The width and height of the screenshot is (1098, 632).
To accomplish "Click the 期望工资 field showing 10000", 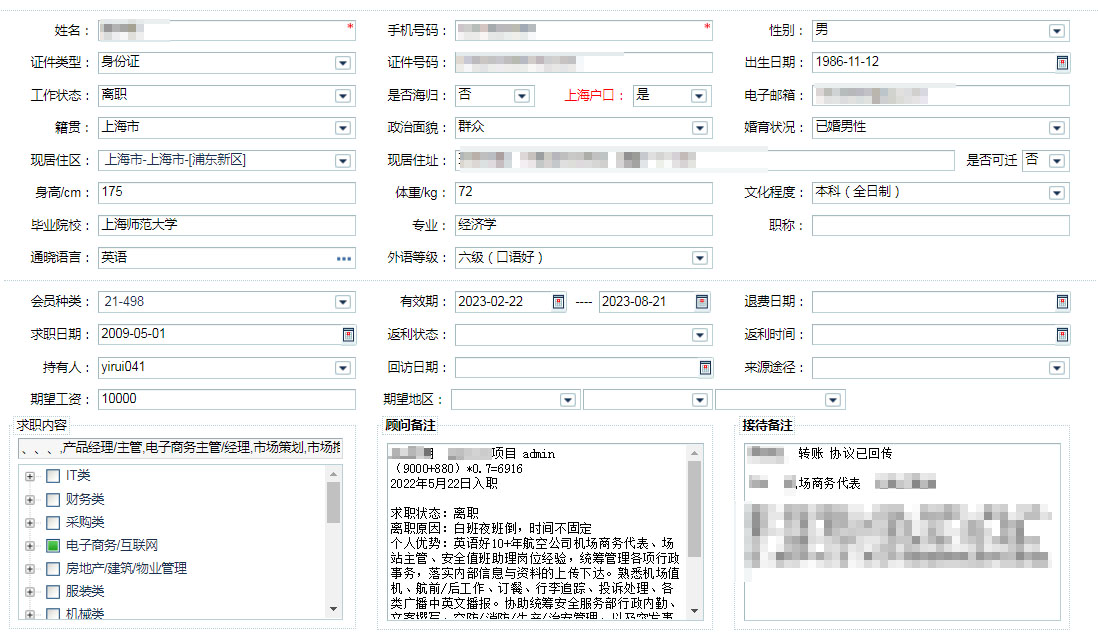I will [227, 400].
